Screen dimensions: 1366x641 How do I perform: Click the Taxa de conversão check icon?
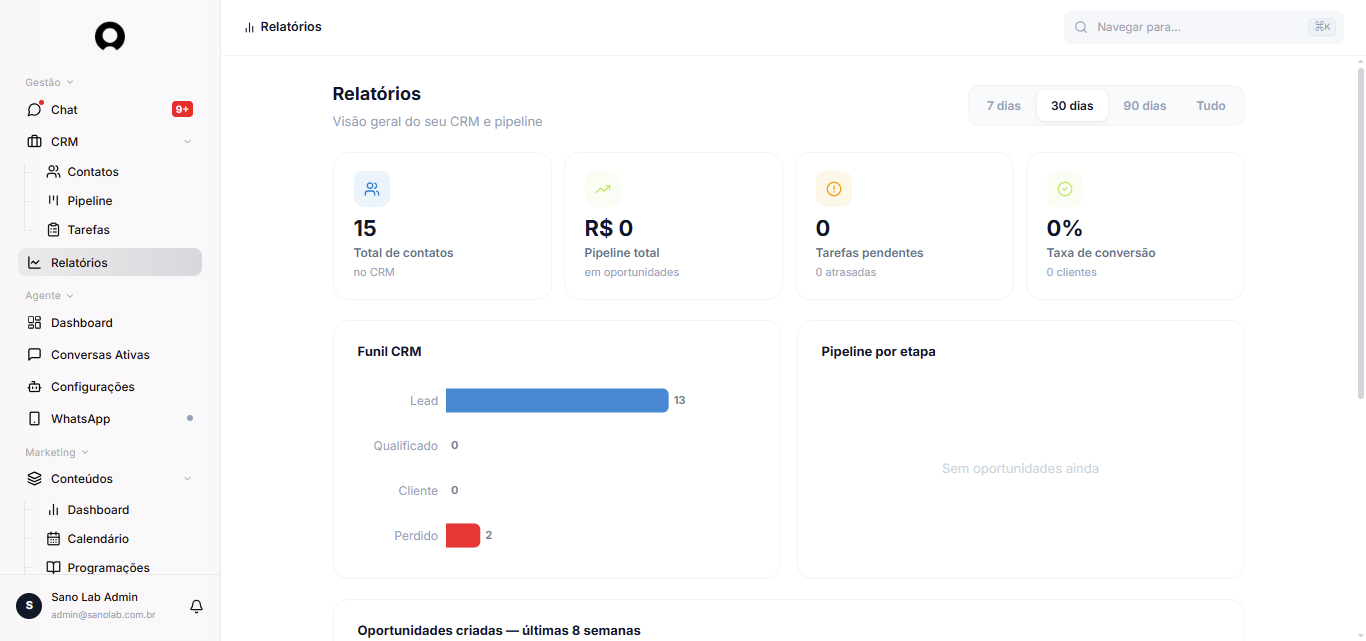click(x=1065, y=189)
